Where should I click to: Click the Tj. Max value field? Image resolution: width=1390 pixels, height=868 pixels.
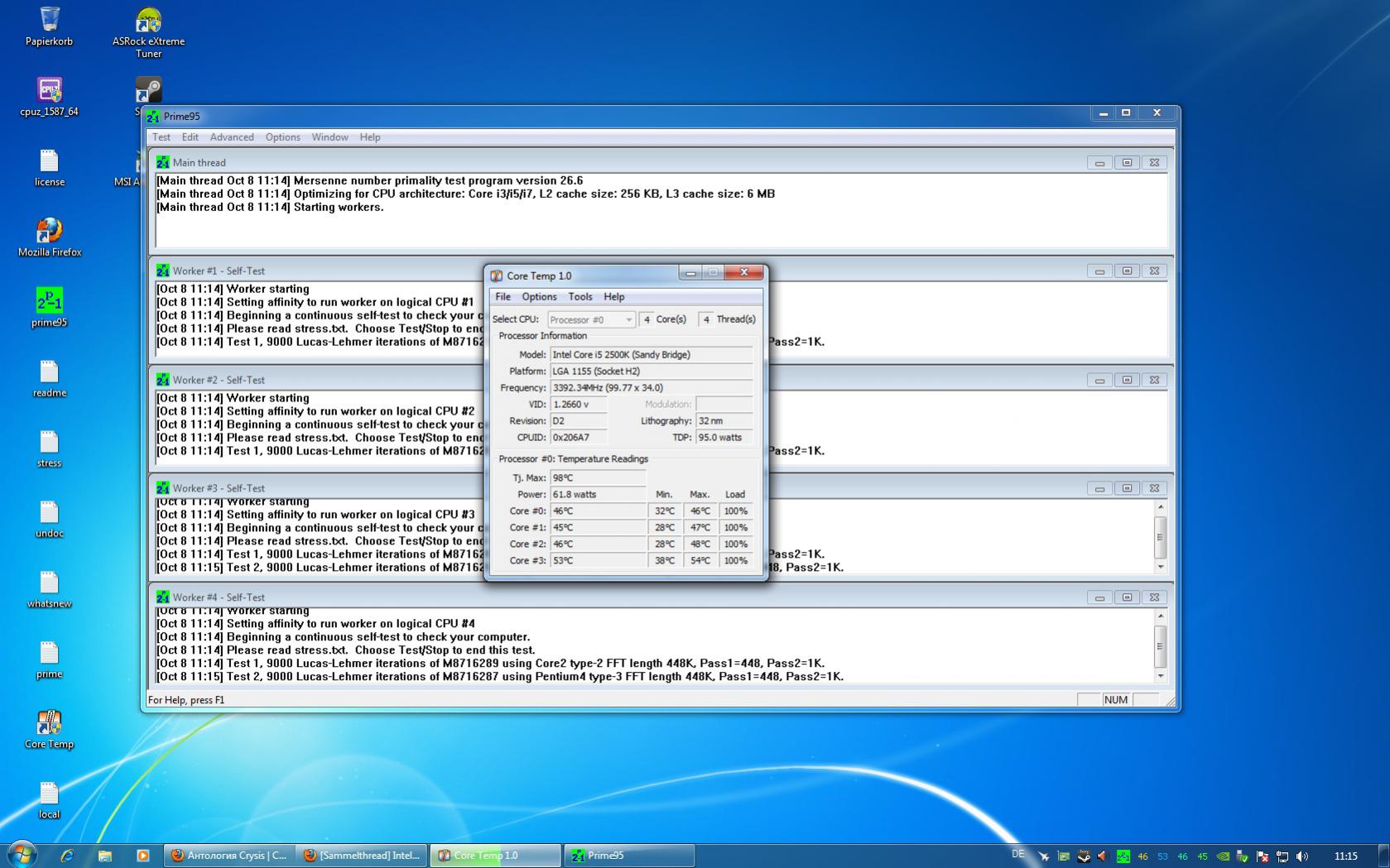point(598,478)
